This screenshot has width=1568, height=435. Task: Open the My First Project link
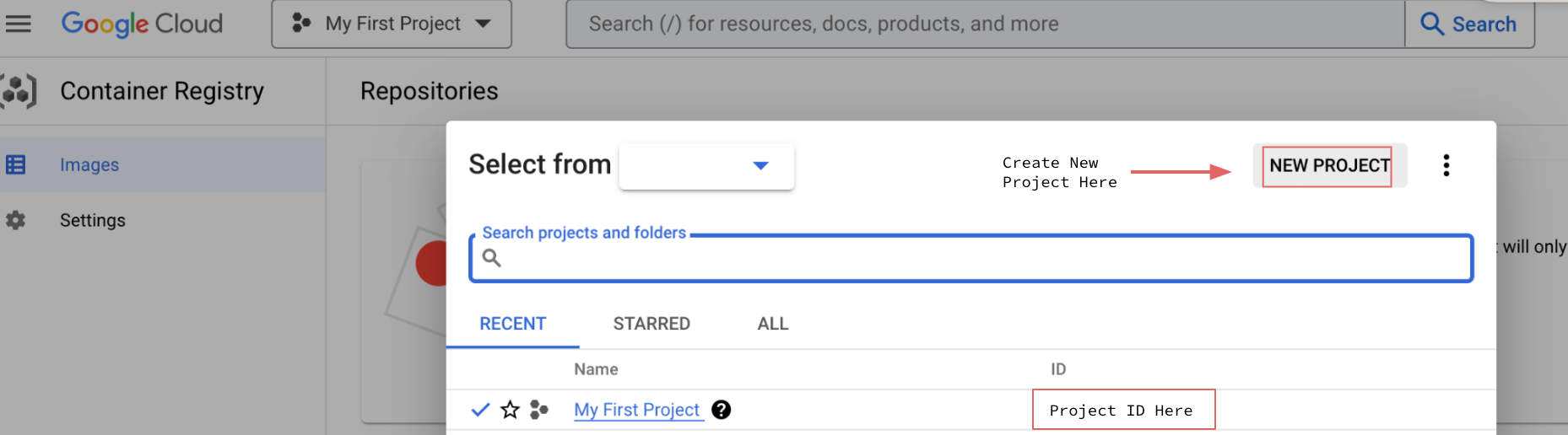(x=637, y=410)
